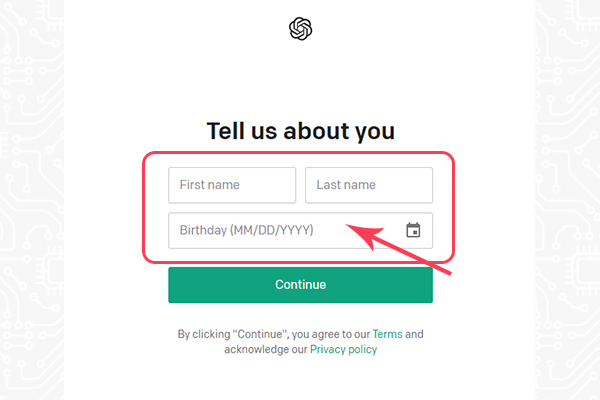Click the word "Tell" in the heading
600x400 pixels.
point(226,131)
